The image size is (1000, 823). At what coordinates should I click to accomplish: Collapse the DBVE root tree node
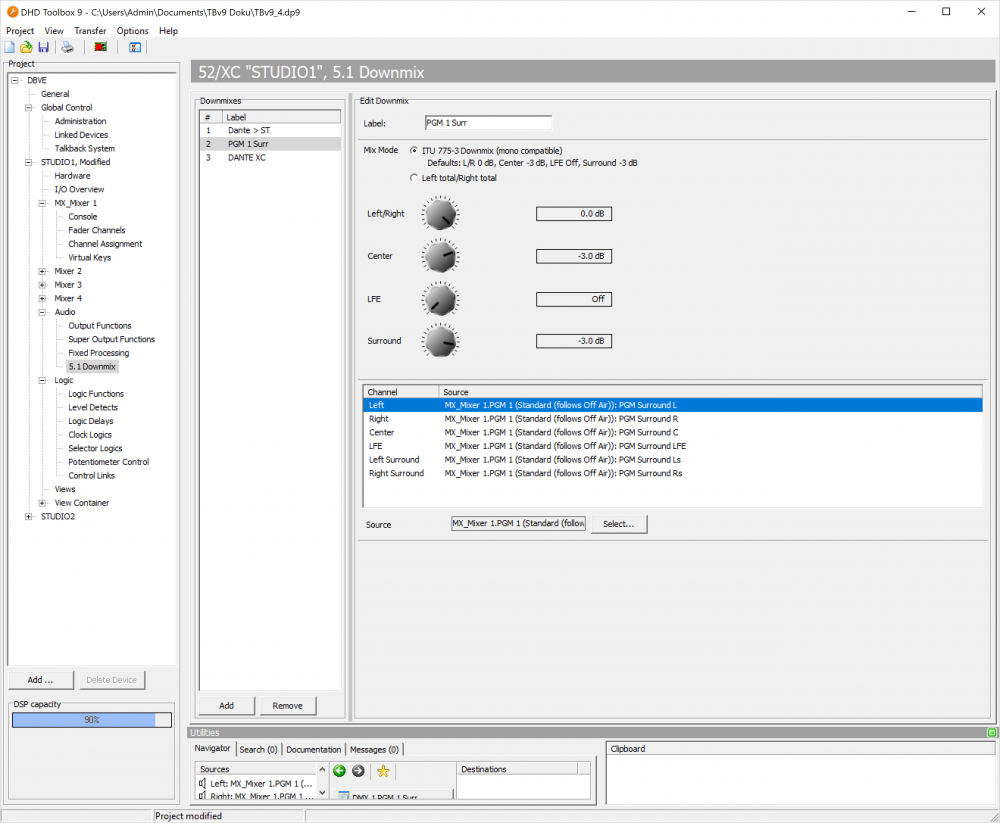[15, 80]
